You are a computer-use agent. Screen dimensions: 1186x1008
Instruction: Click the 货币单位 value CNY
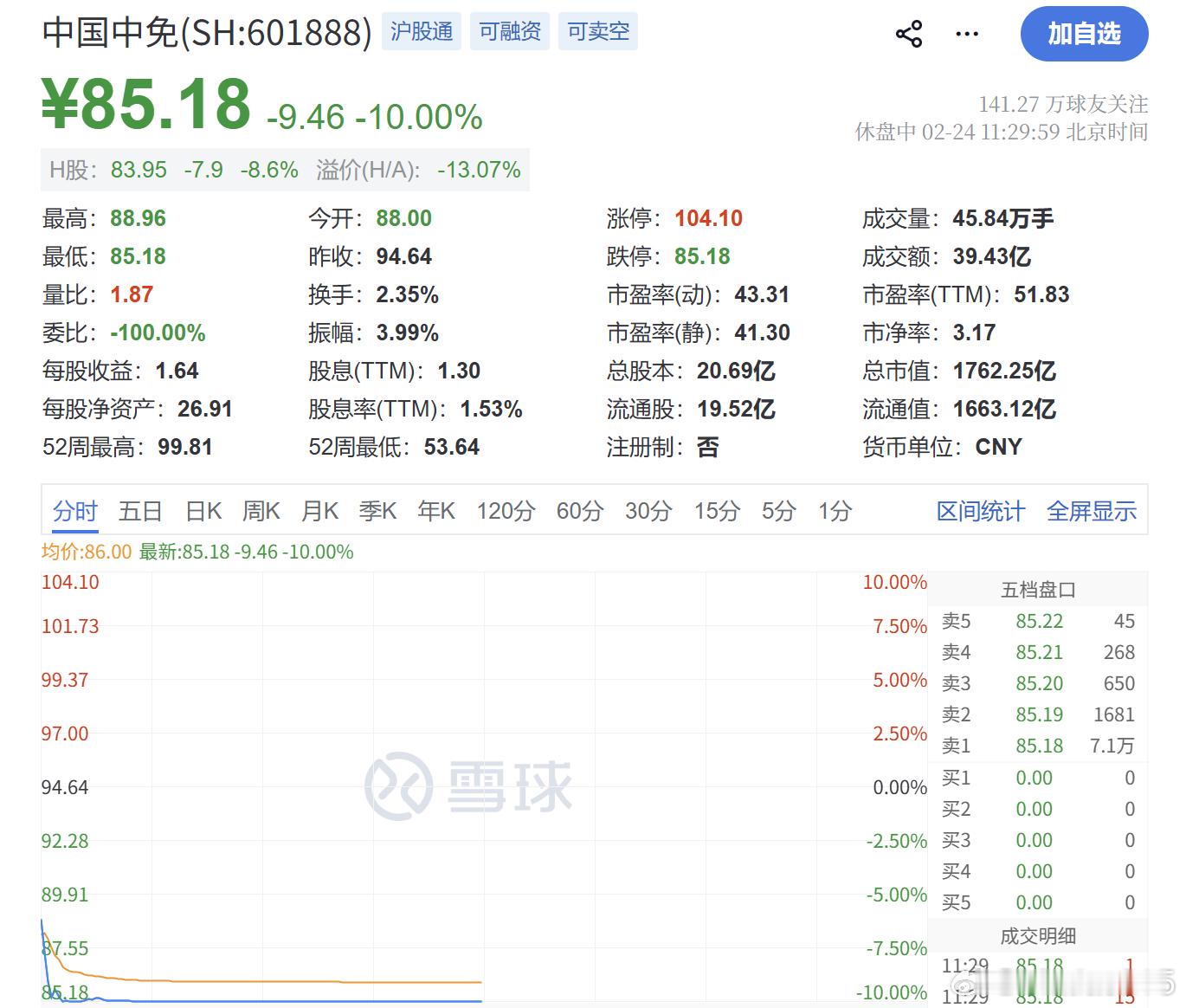[999, 447]
